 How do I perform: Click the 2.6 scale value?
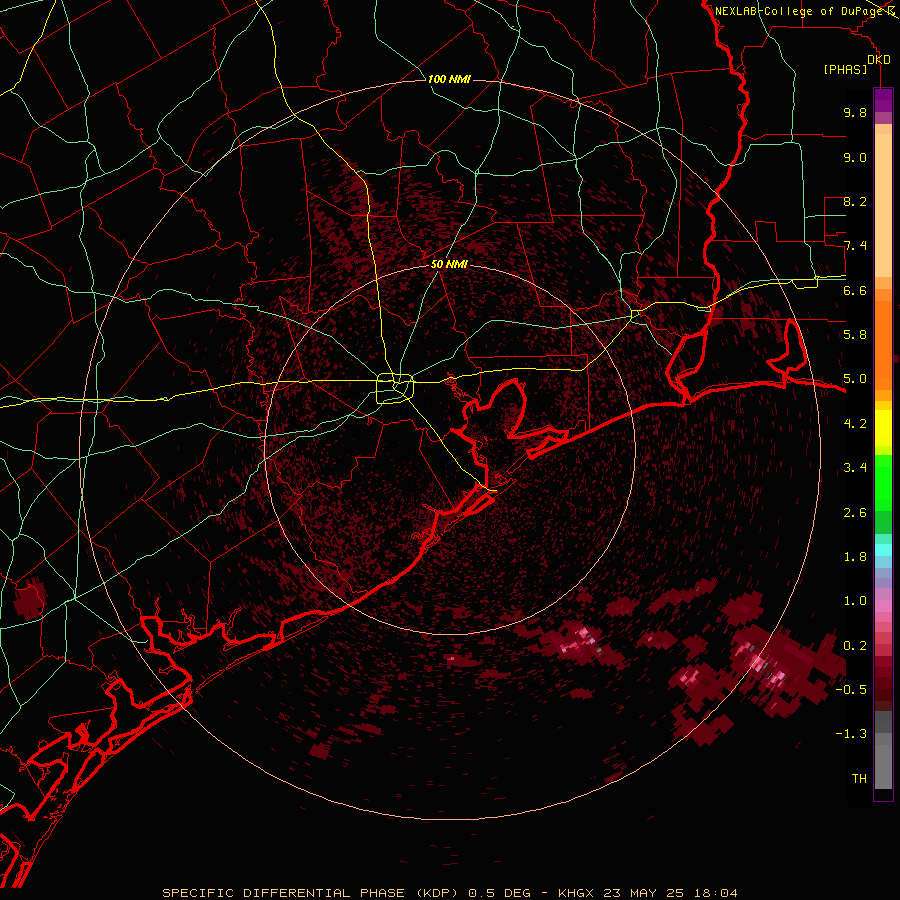(855, 513)
